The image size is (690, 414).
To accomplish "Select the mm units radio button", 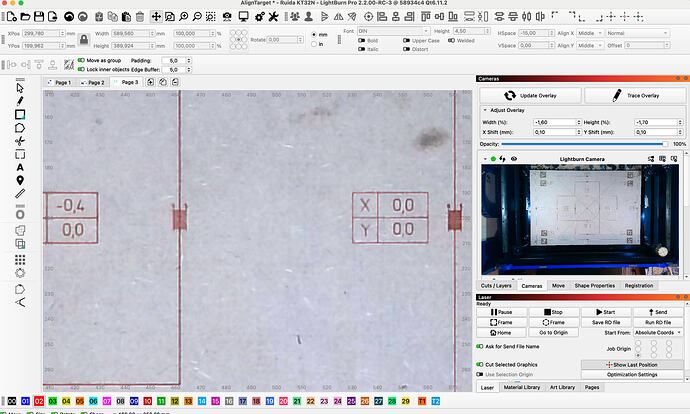I will click(x=314, y=34).
